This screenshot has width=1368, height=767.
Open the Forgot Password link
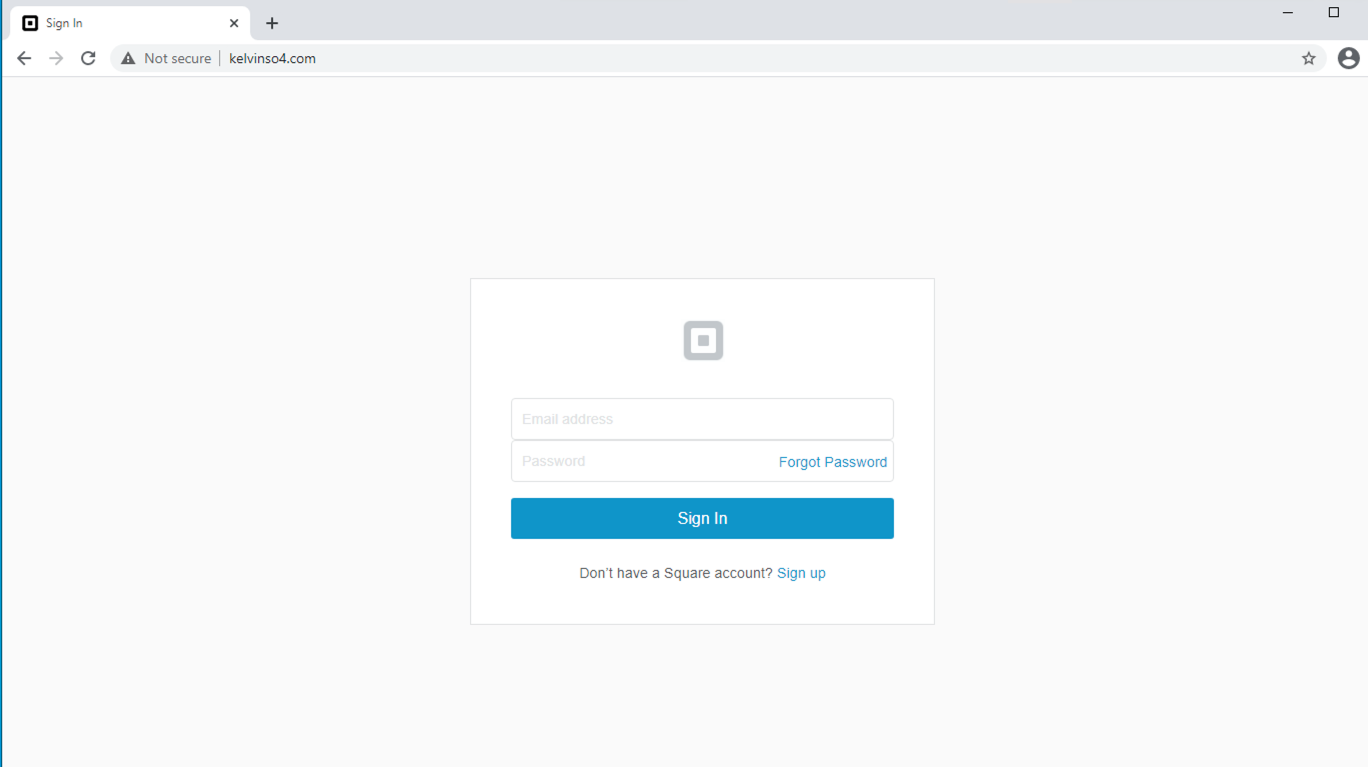(833, 462)
